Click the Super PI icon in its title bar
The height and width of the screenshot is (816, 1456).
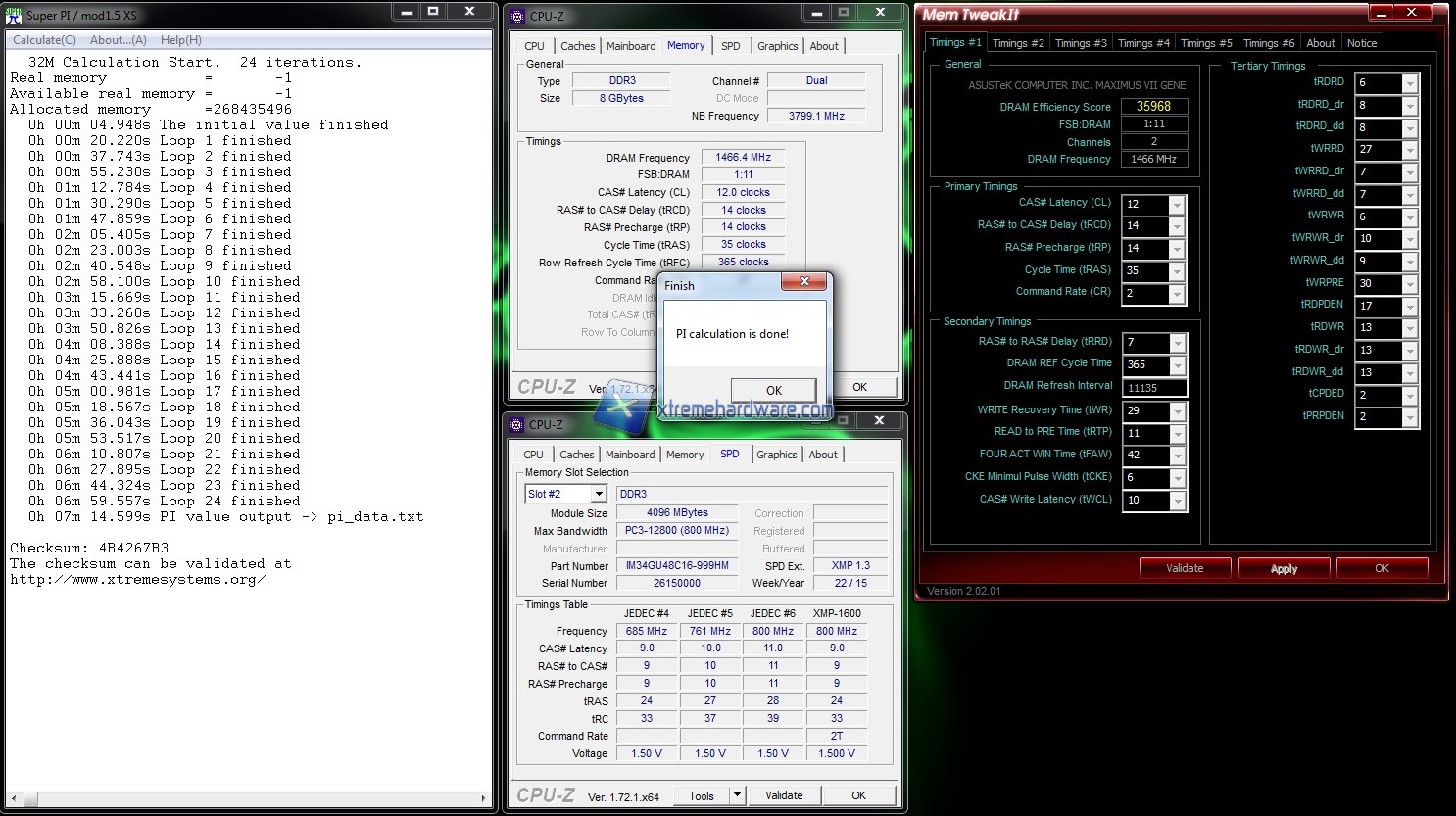pos(15,14)
